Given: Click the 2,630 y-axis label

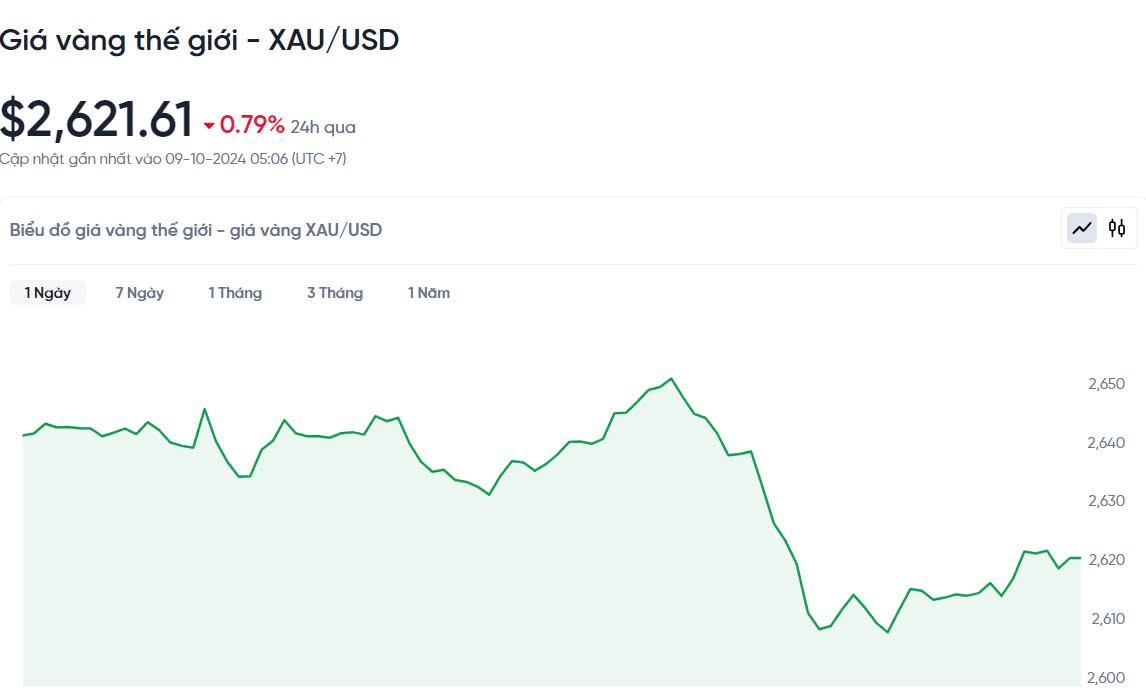Looking at the screenshot, I should 1106,501.
